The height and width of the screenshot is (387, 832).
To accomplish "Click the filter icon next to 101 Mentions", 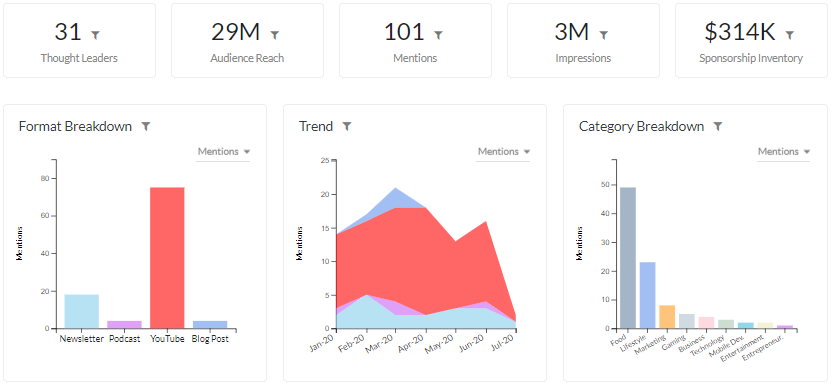I will pos(438,35).
